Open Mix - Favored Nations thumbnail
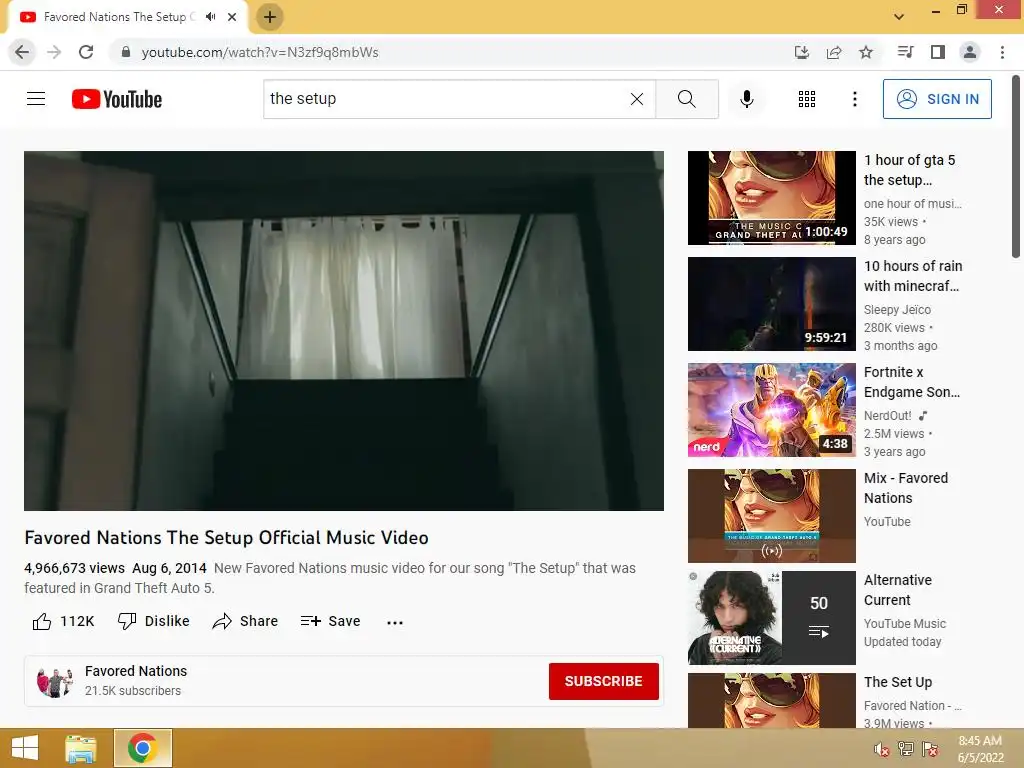The width and height of the screenshot is (1024, 768). (x=771, y=515)
